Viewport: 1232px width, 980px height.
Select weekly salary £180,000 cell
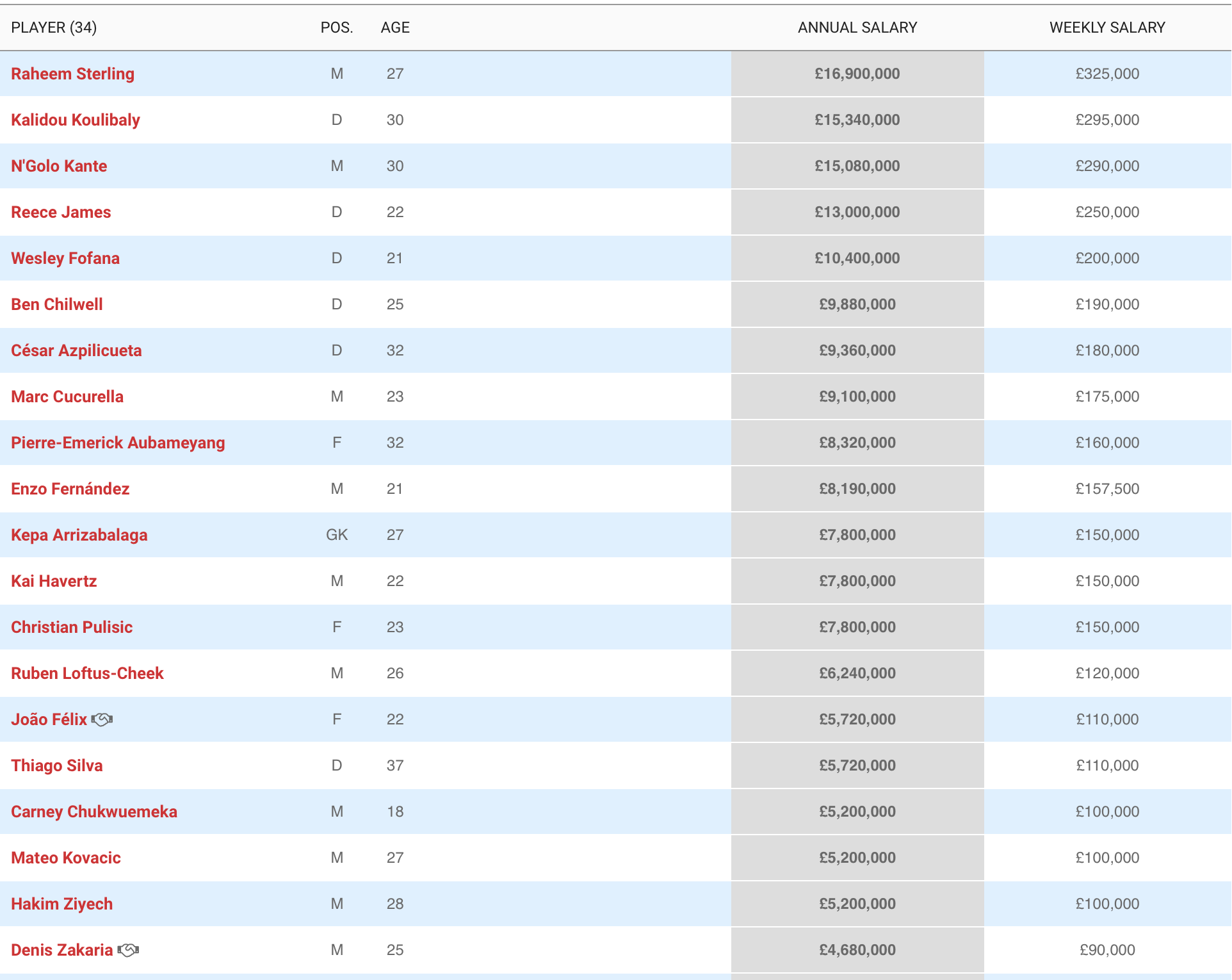1107,350
